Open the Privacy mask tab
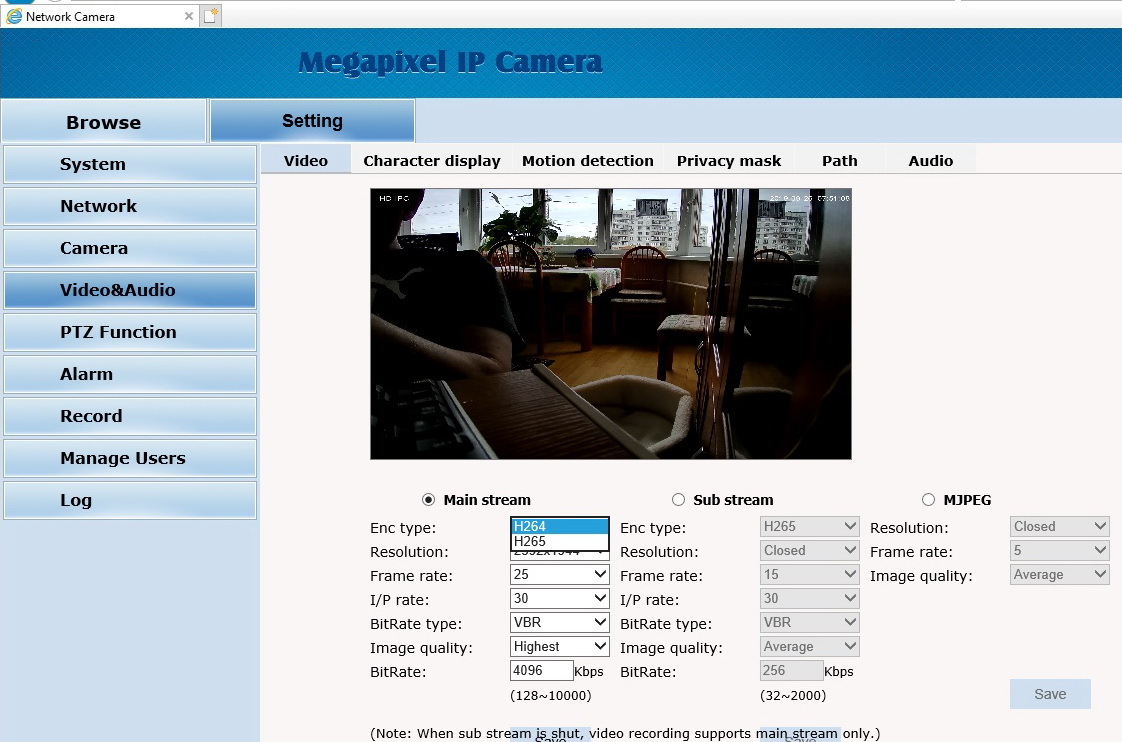The width and height of the screenshot is (1122, 742). [728, 160]
